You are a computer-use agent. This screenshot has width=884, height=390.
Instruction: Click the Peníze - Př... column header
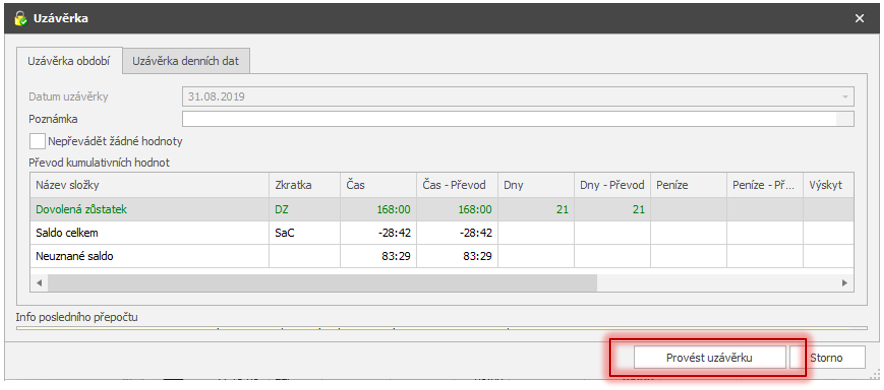pyautogui.click(x=765, y=185)
